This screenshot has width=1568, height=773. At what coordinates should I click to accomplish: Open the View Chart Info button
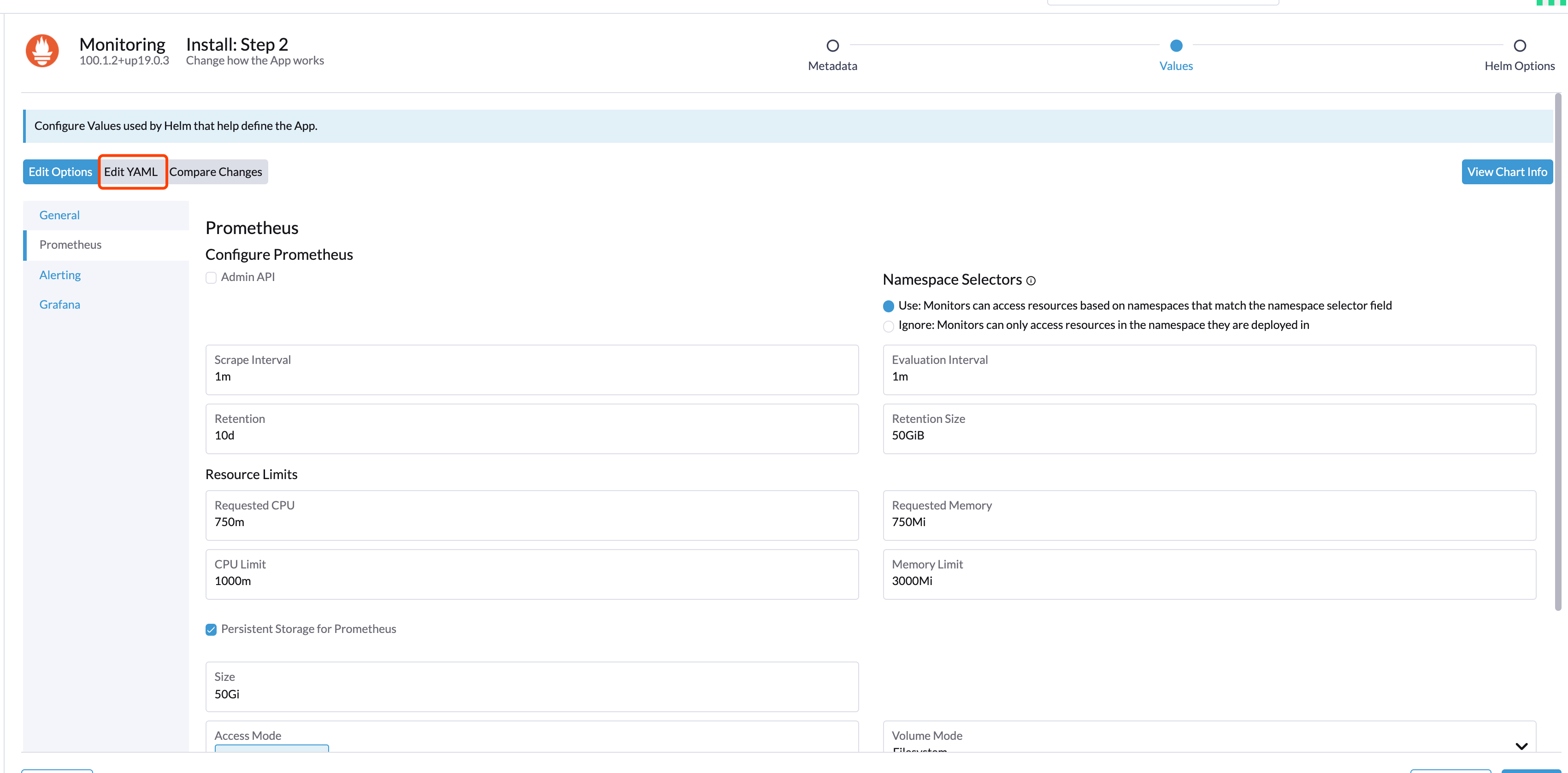1507,172
